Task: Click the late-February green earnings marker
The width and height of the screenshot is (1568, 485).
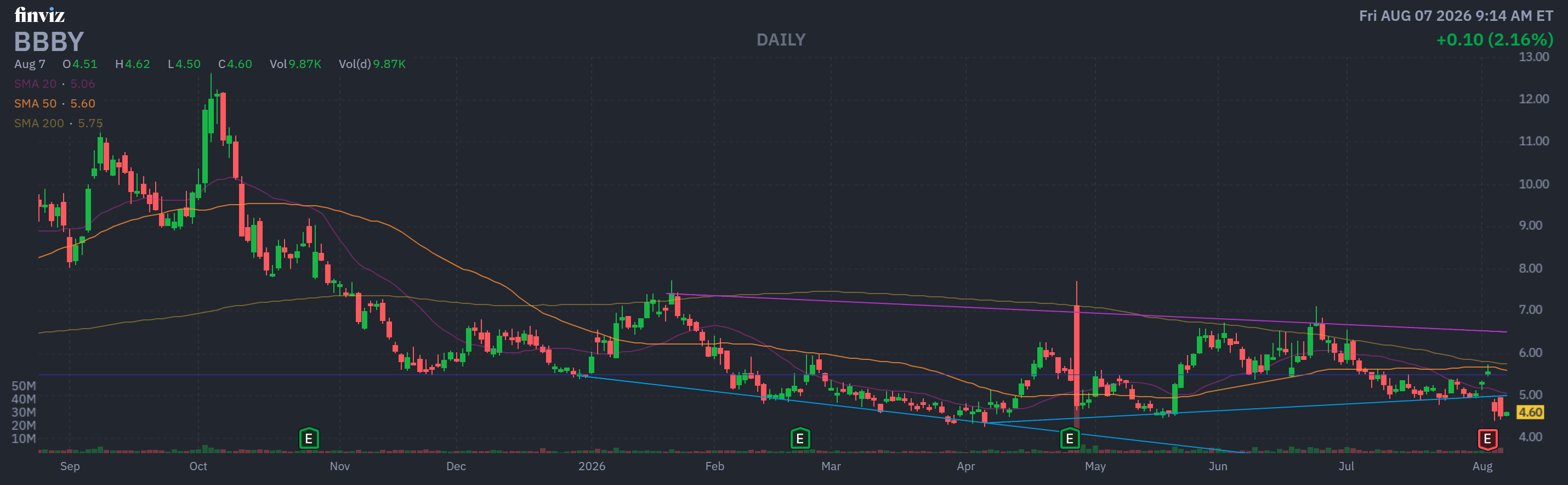Action: pos(800,438)
